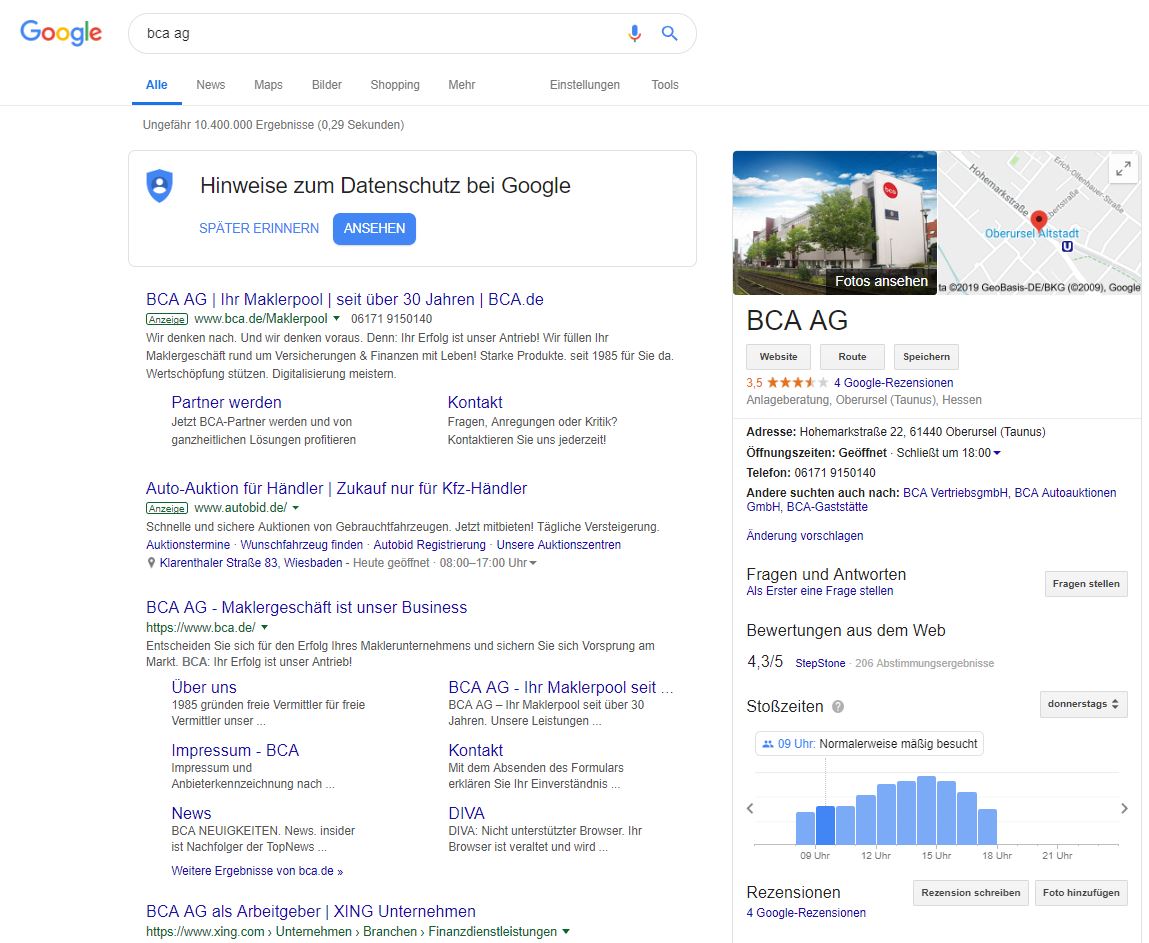Click the Google logo
The width and height of the screenshot is (1149, 943).
[61, 33]
